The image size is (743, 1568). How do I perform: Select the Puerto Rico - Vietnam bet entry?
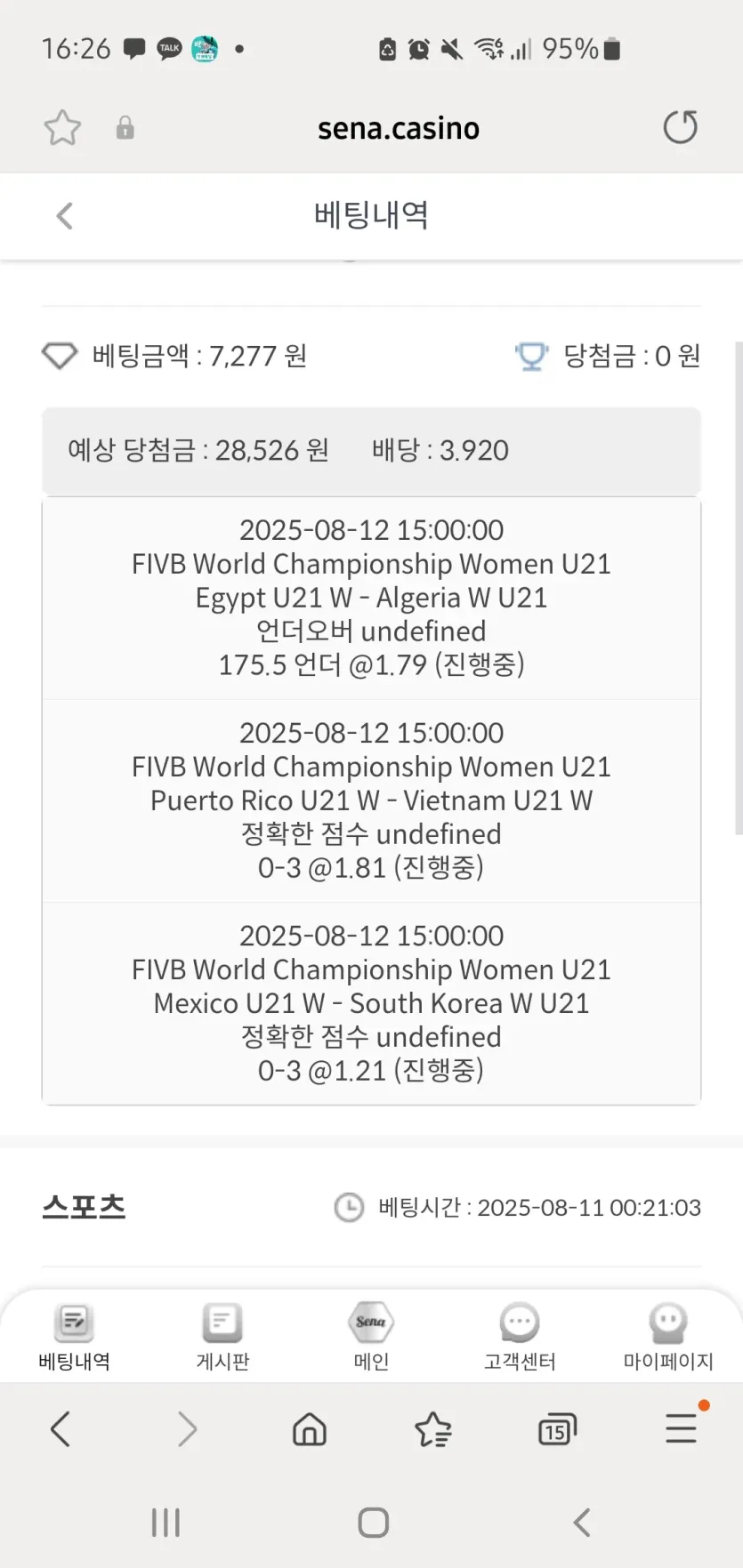[x=371, y=800]
